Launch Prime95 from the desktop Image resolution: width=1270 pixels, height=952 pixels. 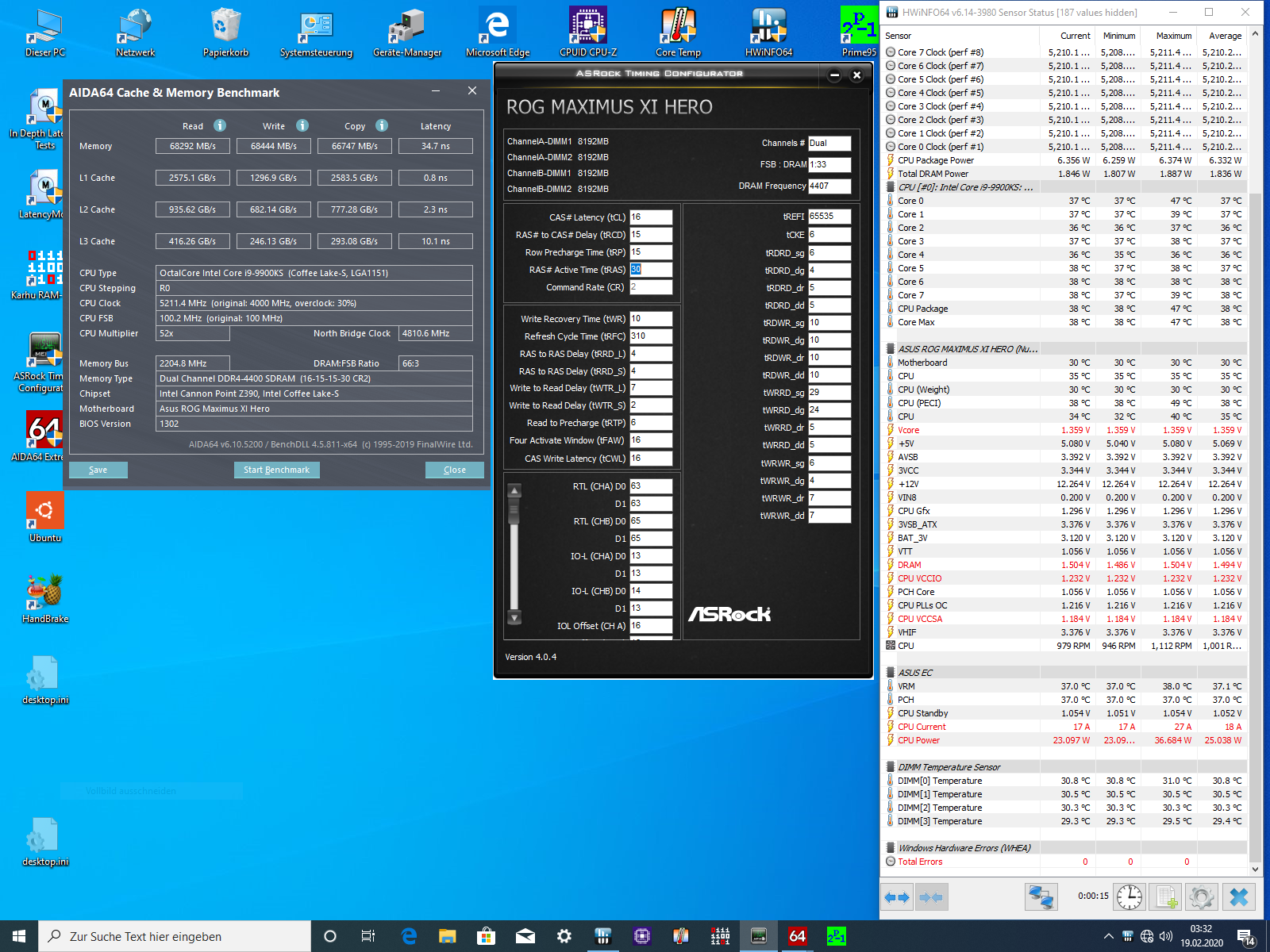pyautogui.click(x=859, y=32)
